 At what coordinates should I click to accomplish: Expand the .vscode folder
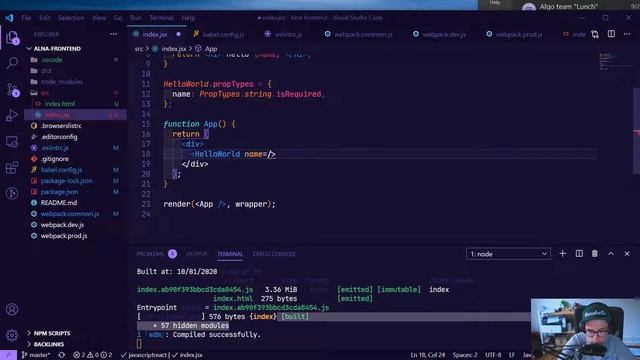coord(52,60)
